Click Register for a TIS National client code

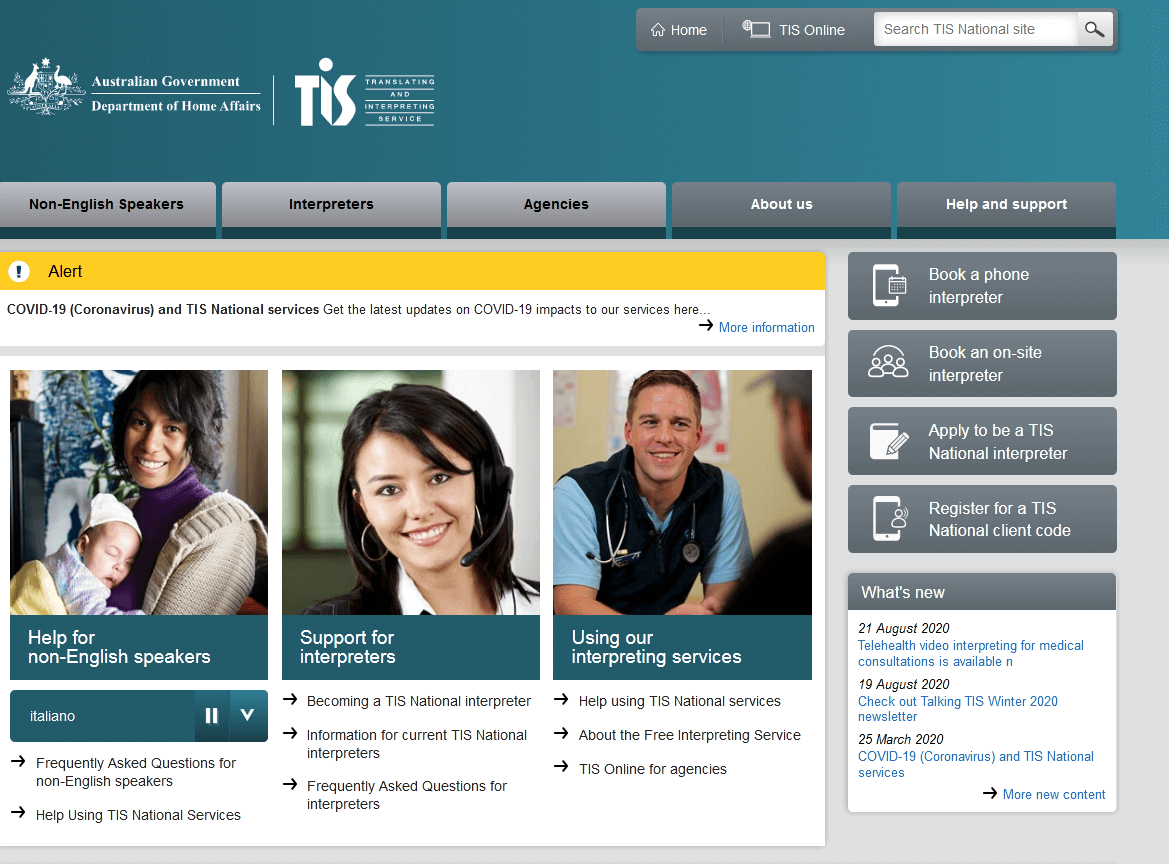pos(982,519)
